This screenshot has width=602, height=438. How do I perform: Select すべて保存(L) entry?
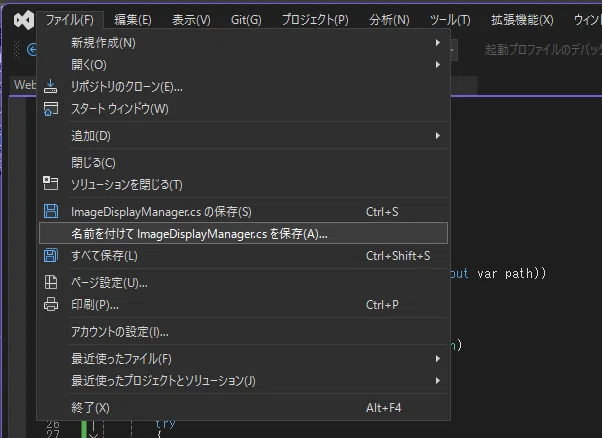click(243, 255)
